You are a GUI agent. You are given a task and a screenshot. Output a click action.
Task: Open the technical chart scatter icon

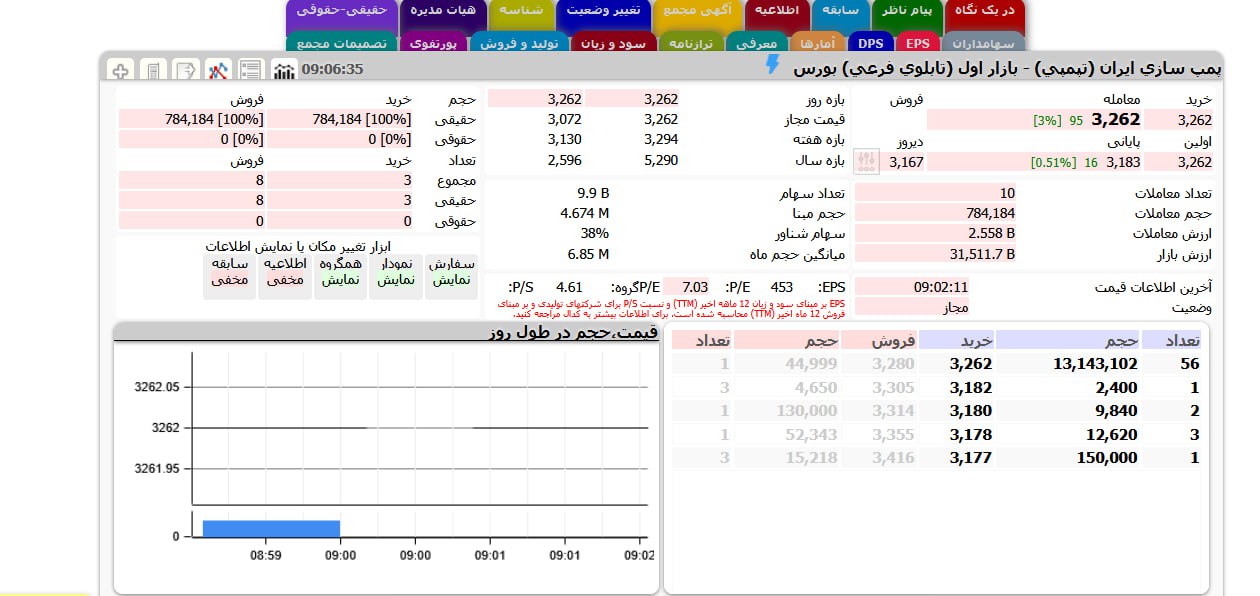coord(218,70)
